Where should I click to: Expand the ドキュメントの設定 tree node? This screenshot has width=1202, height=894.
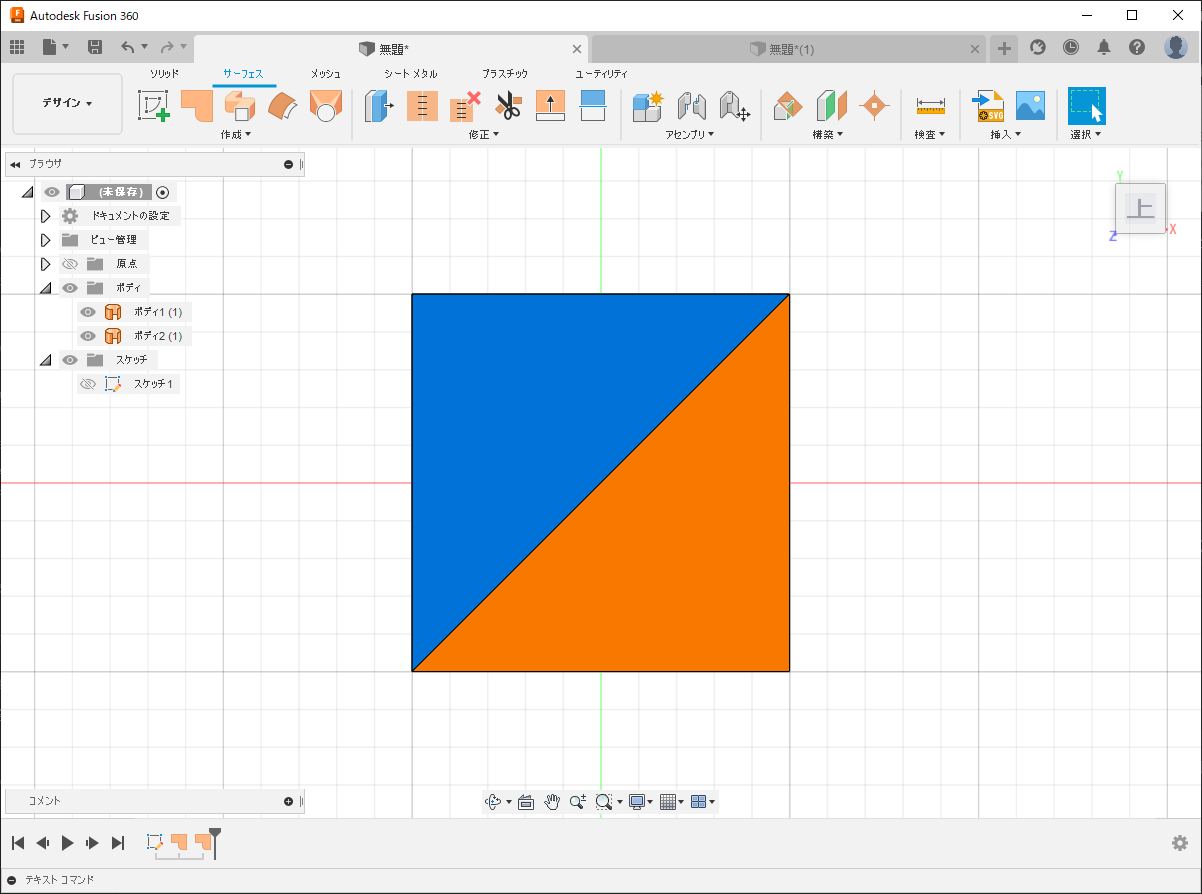(45, 216)
